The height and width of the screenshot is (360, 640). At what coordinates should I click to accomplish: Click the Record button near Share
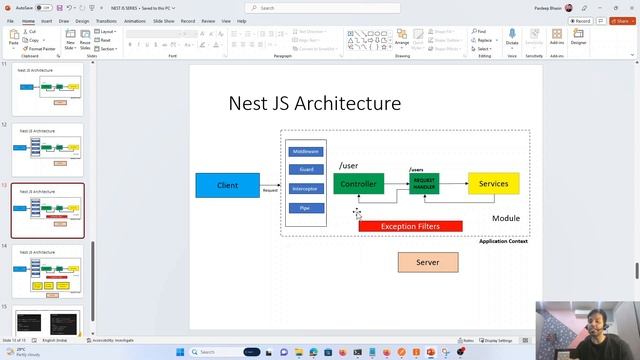(x=580, y=21)
